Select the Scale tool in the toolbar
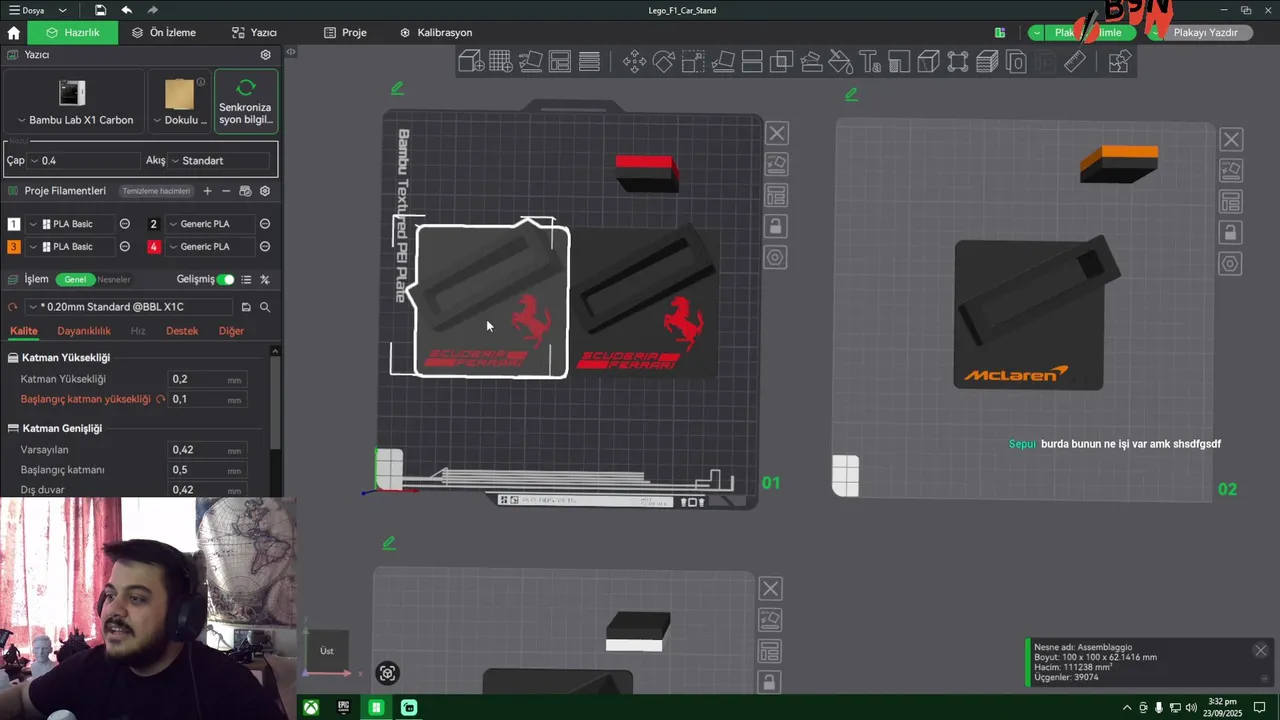Viewport: 1280px width, 720px height. (x=693, y=62)
